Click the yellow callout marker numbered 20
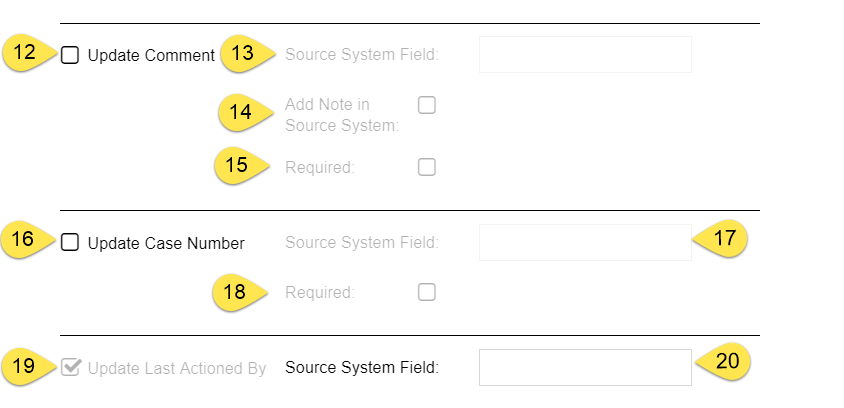This screenshot has height=408, width=844. [x=726, y=362]
